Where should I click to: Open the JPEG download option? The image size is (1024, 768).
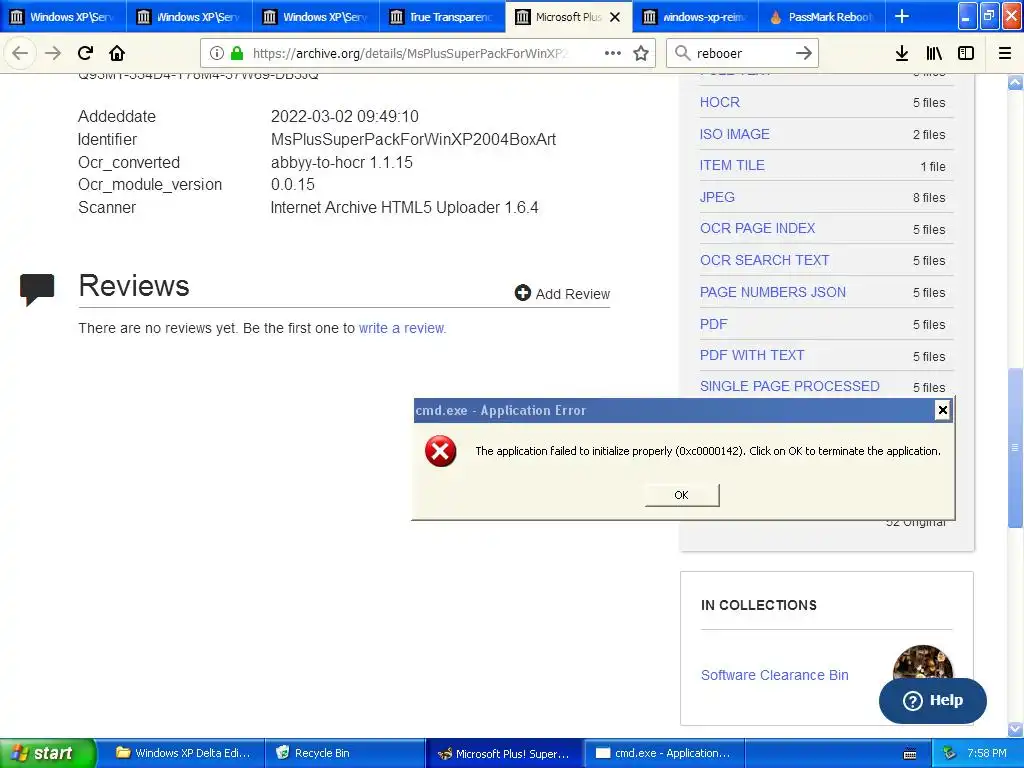[717, 197]
